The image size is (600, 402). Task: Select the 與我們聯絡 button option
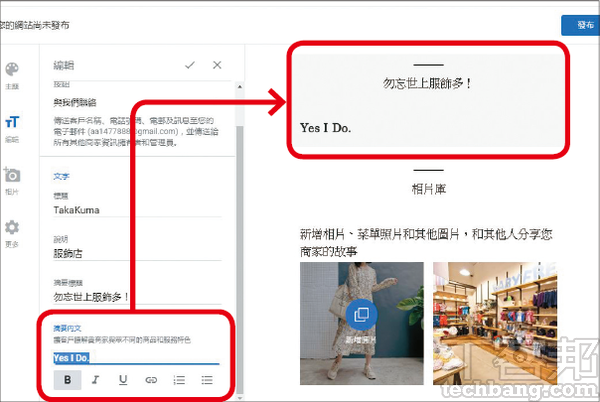tap(75, 103)
